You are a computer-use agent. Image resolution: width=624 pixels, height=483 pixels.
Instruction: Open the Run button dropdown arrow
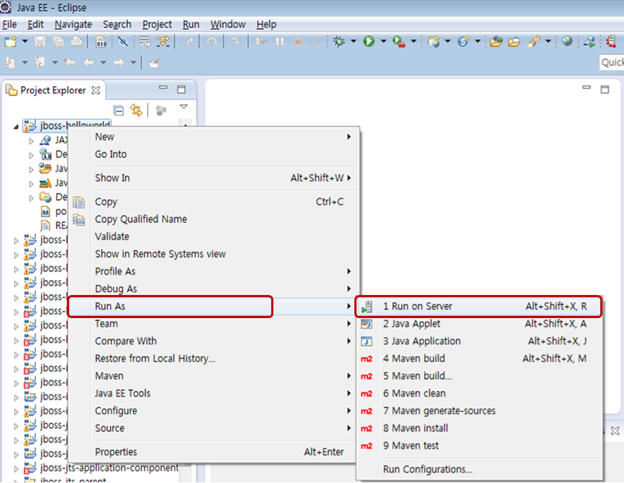(382, 42)
